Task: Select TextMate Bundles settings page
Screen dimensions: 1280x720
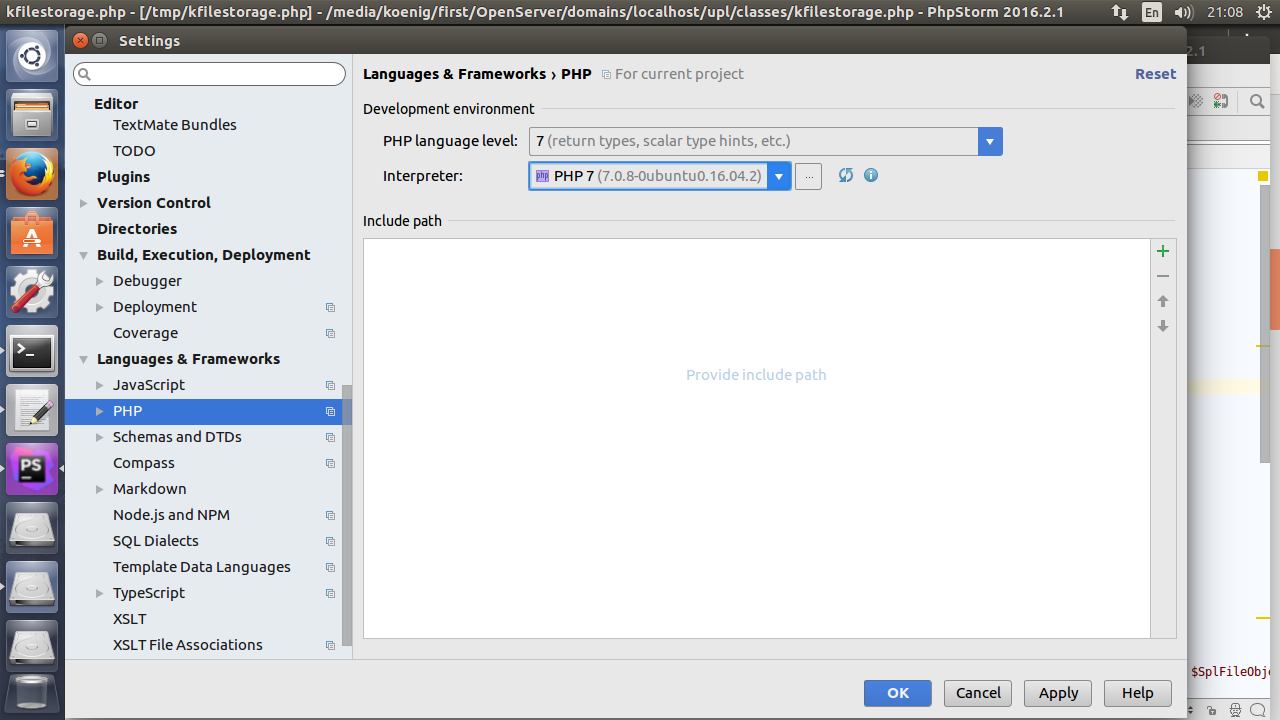Action: (x=175, y=125)
